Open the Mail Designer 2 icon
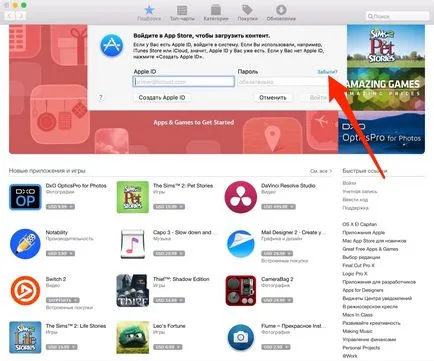434x361 pixels. coord(241,244)
